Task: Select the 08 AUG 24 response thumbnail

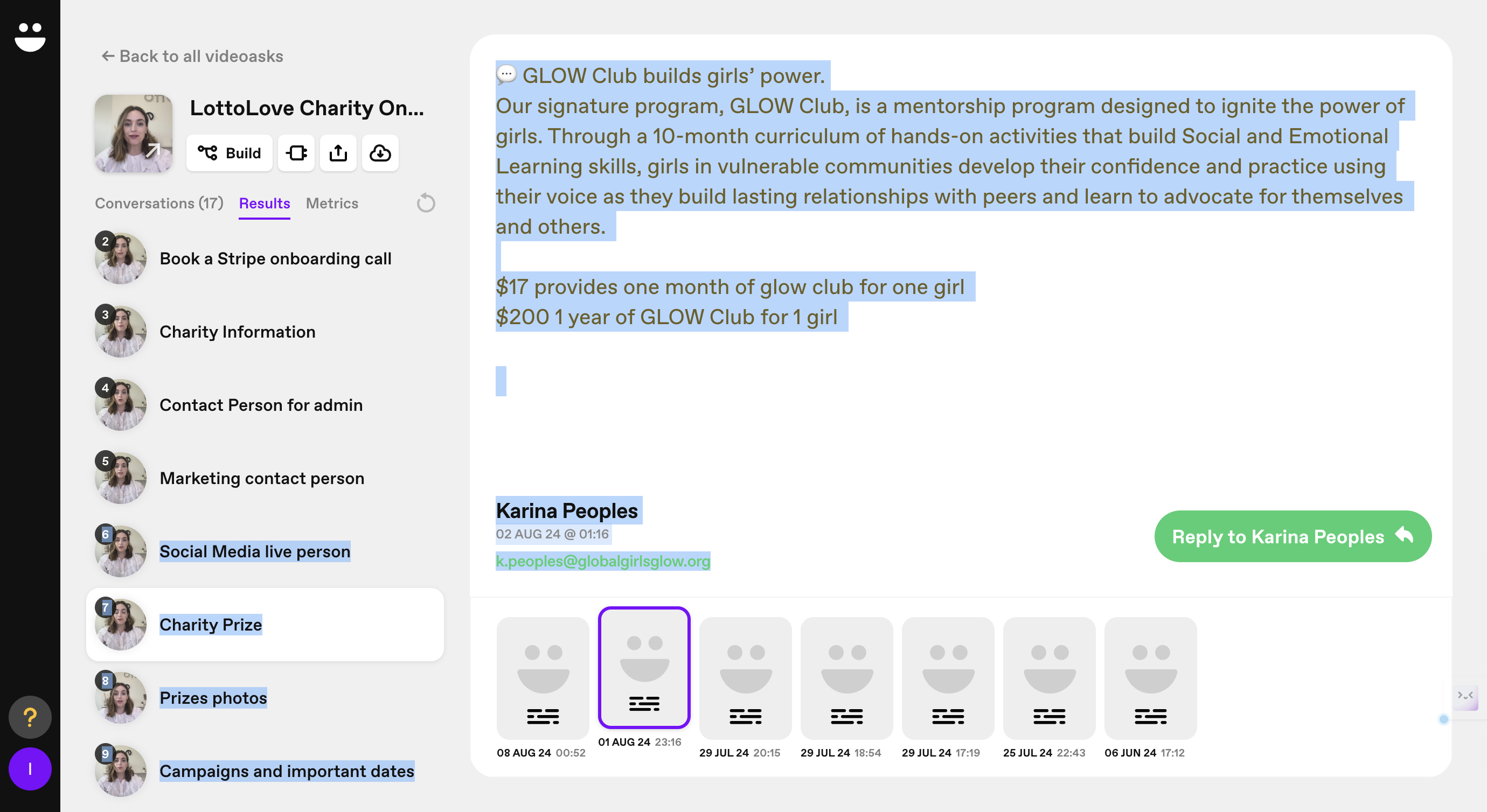Action: pyautogui.click(x=542, y=678)
